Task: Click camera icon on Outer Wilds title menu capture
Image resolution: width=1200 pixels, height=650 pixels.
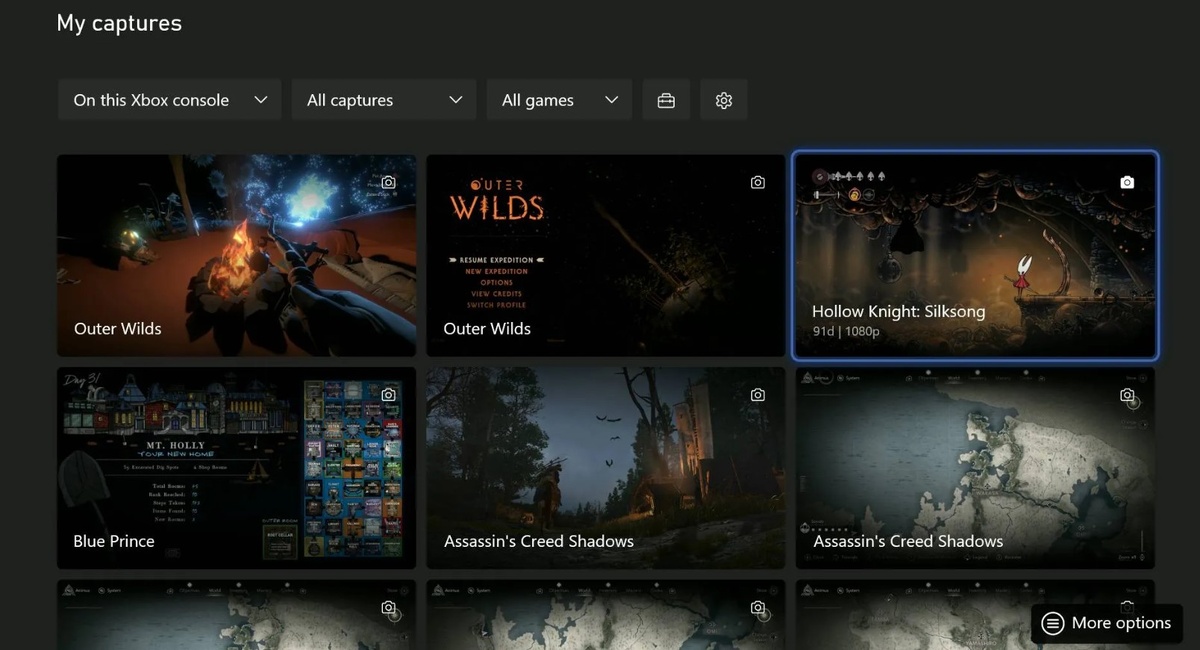Action: [x=758, y=182]
